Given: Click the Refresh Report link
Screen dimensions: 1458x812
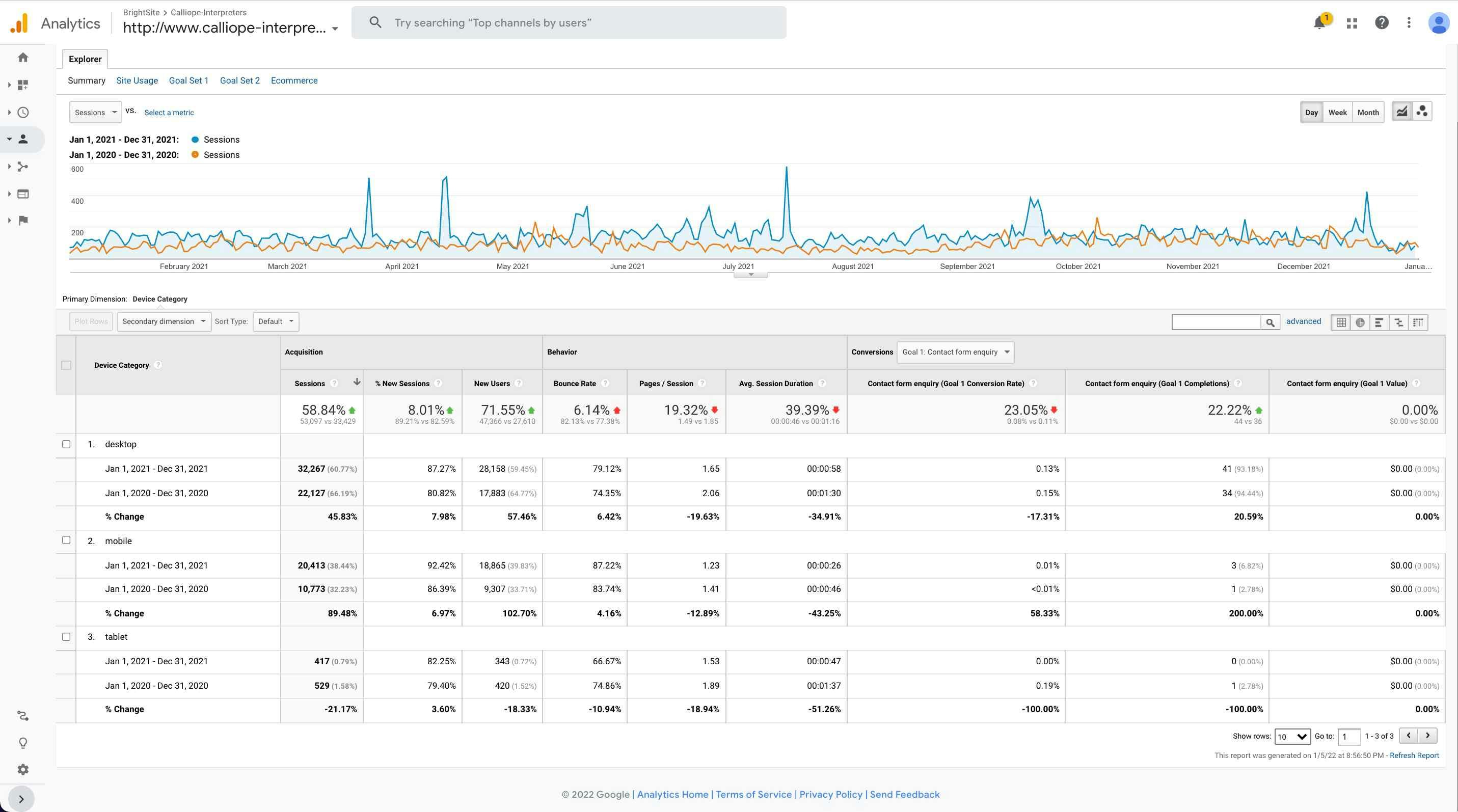Looking at the screenshot, I should (1414, 755).
